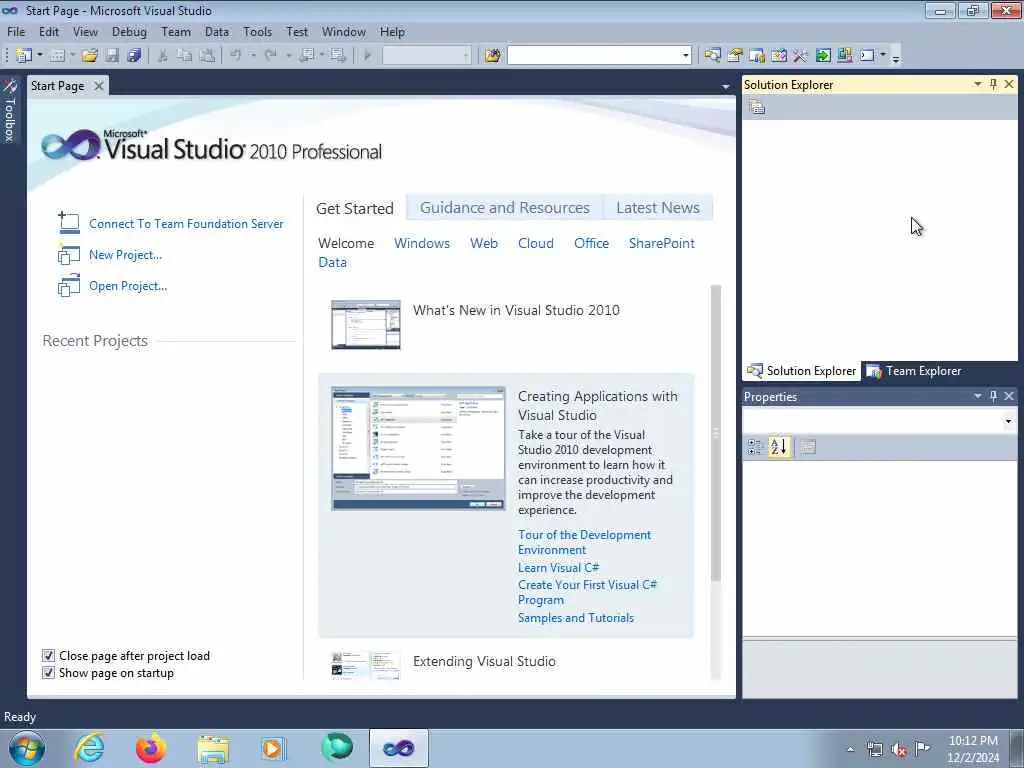This screenshot has width=1024, height=768.
Task: Open the Find combo box dropdown arrow
Action: pos(685,56)
